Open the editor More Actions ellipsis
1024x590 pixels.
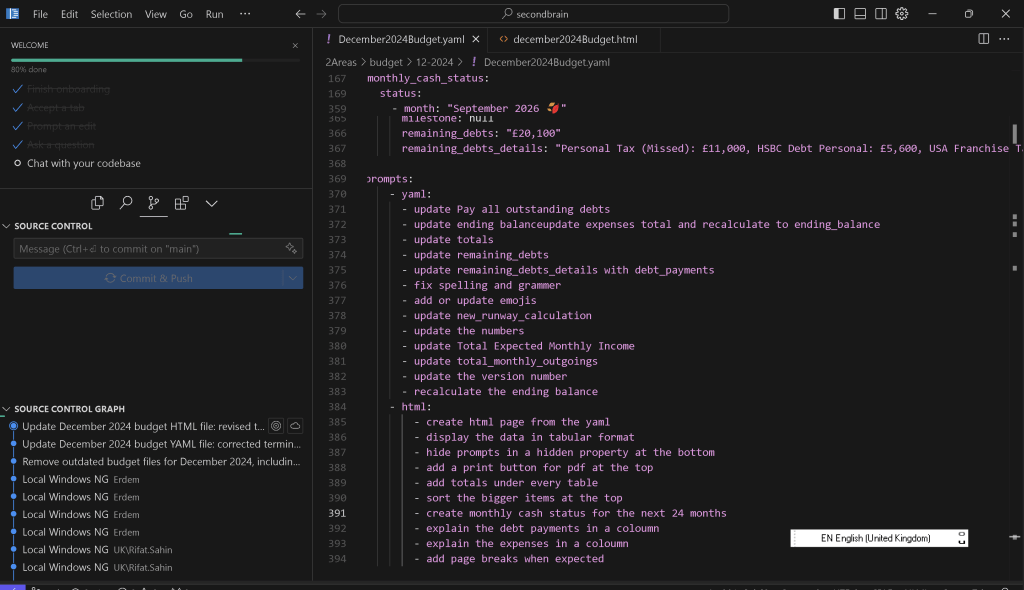pyautogui.click(x=1004, y=39)
